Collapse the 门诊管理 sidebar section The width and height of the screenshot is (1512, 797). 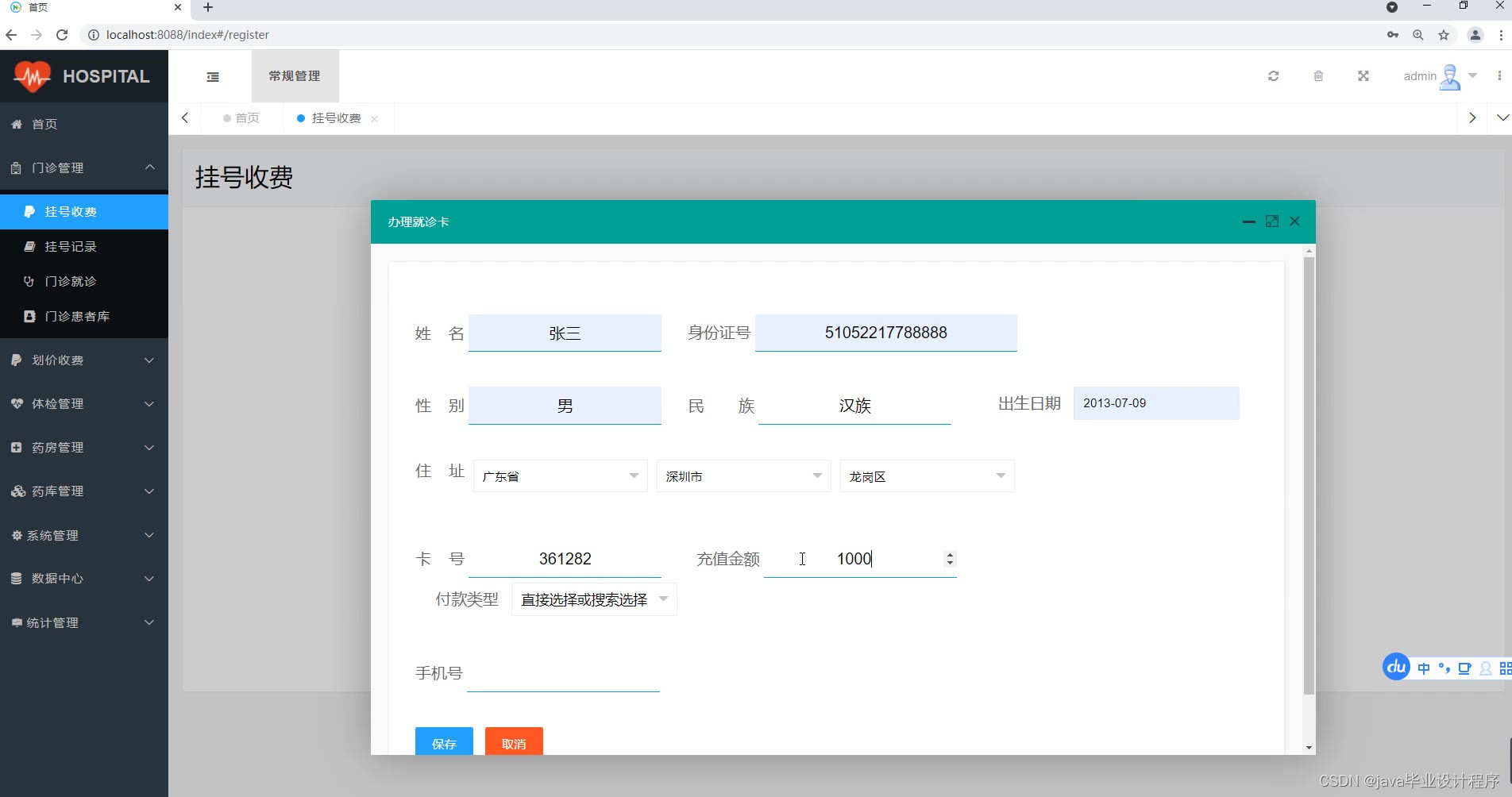84,167
